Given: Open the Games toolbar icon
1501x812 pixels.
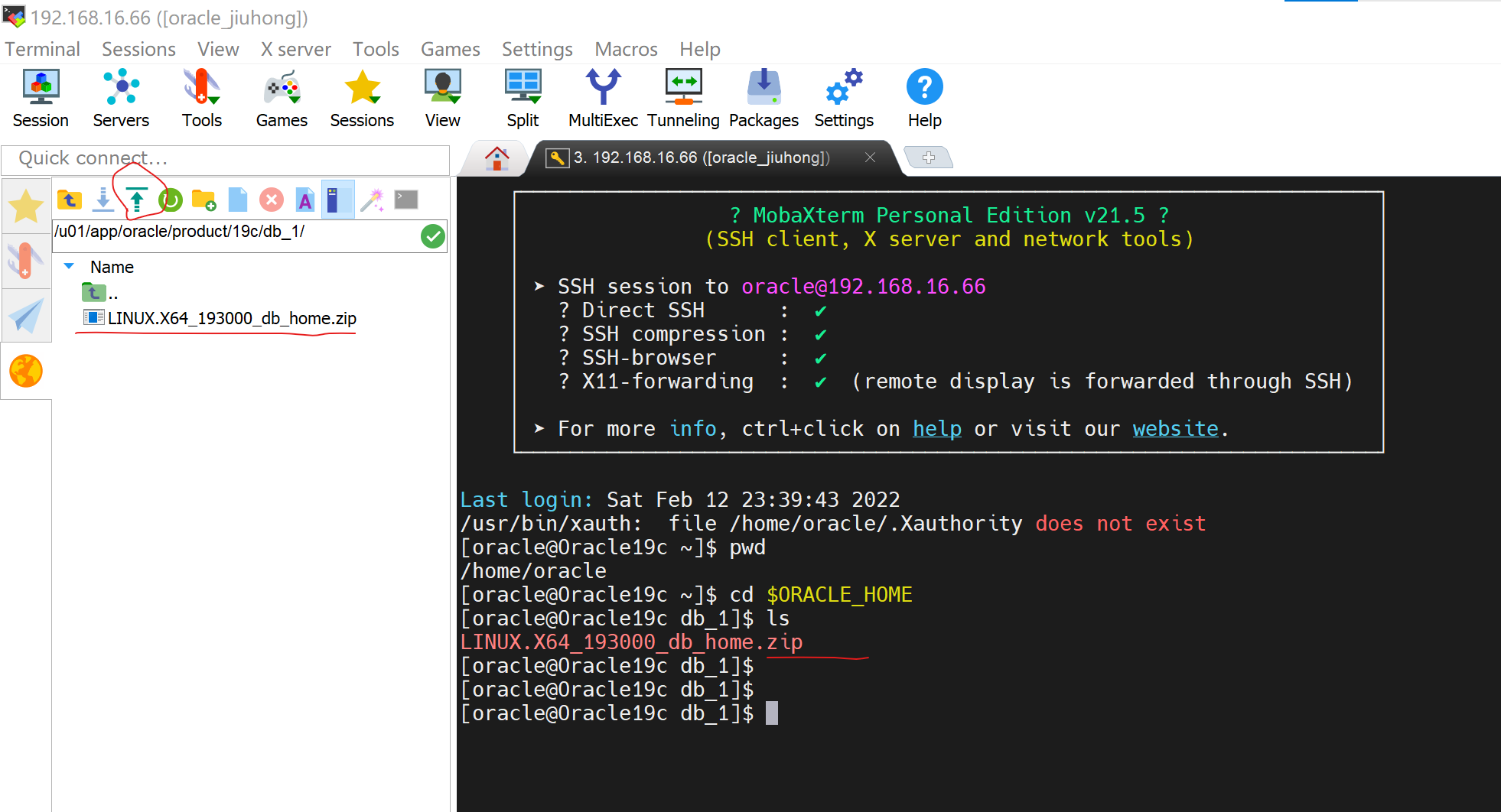Looking at the screenshot, I should 282,99.
